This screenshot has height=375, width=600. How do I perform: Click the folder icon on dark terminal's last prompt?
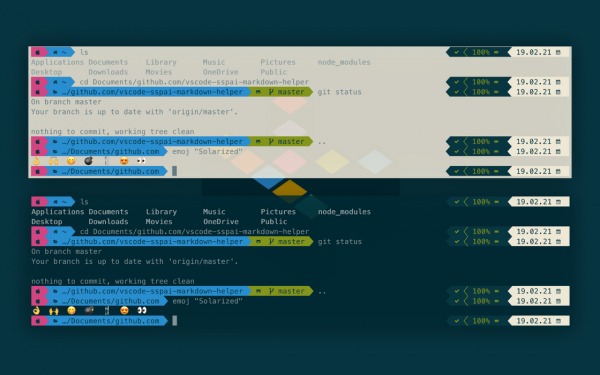click(x=56, y=321)
